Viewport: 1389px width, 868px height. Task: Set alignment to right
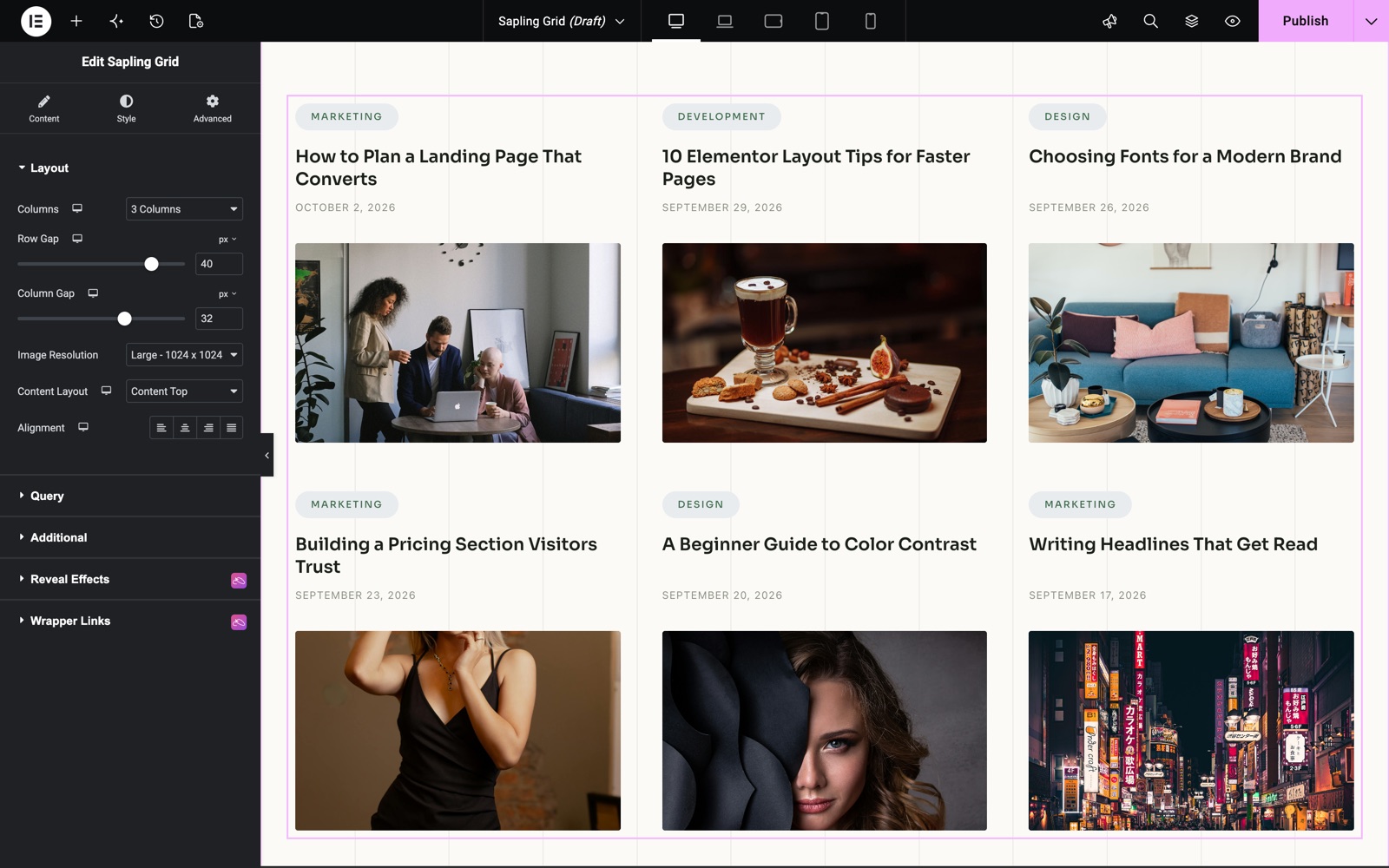(208, 428)
